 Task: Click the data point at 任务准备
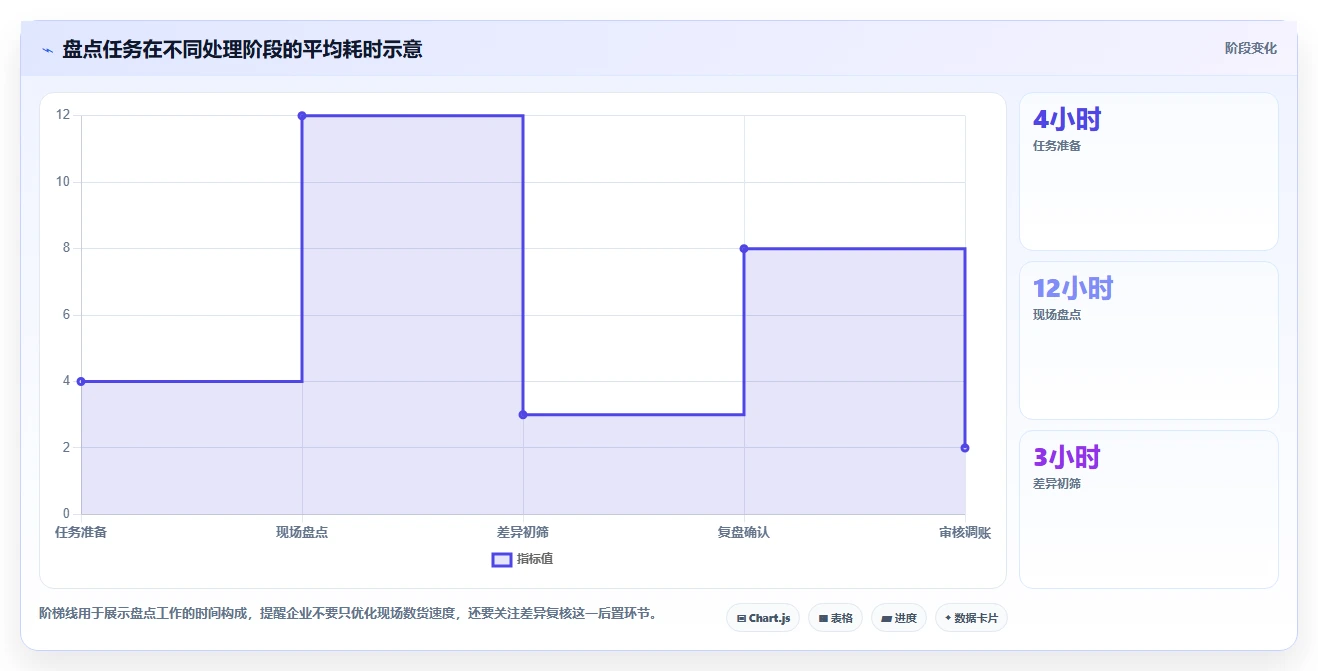pos(81,381)
